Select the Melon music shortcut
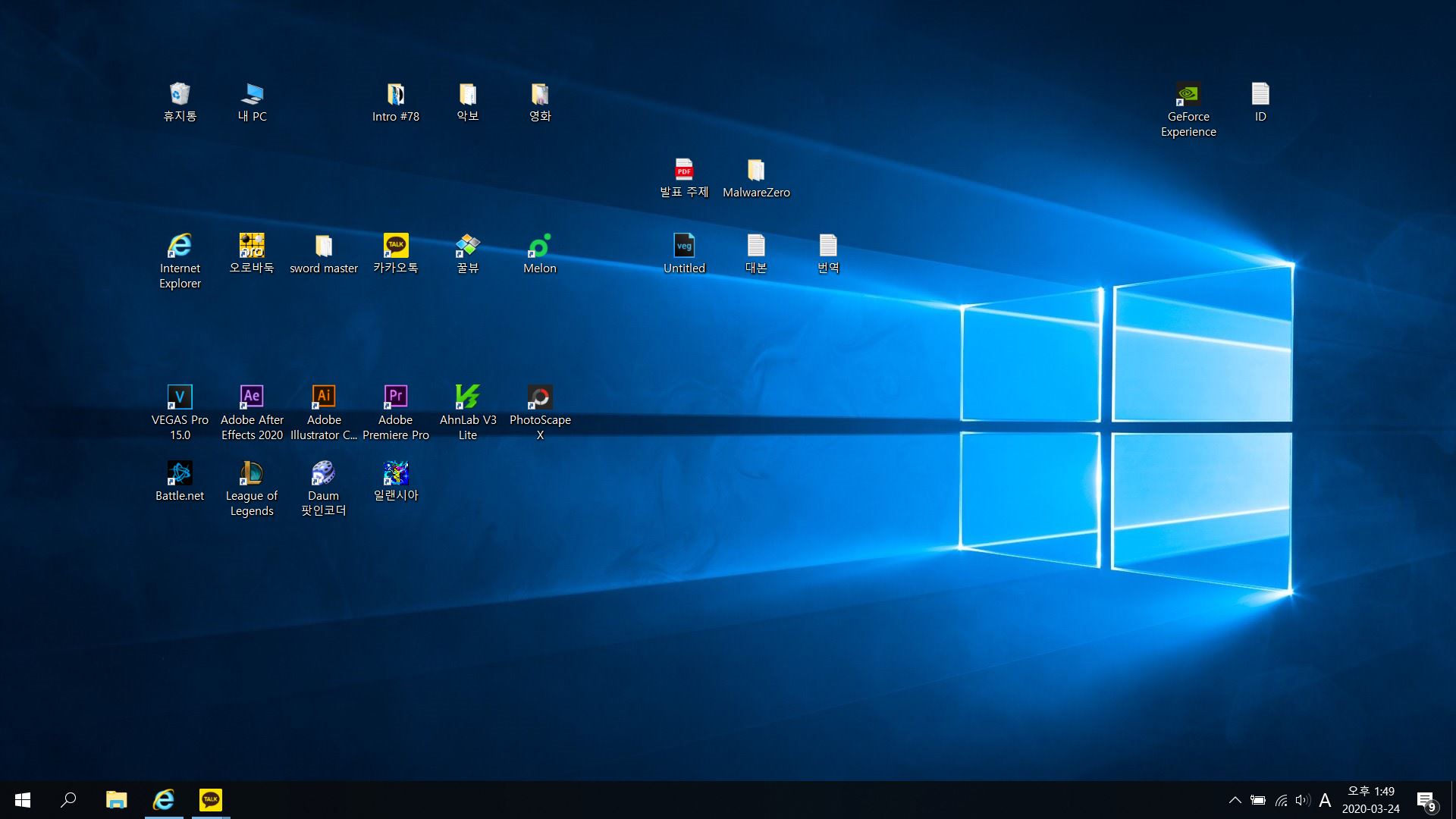This screenshot has height=819, width=1456. point(539,254)
